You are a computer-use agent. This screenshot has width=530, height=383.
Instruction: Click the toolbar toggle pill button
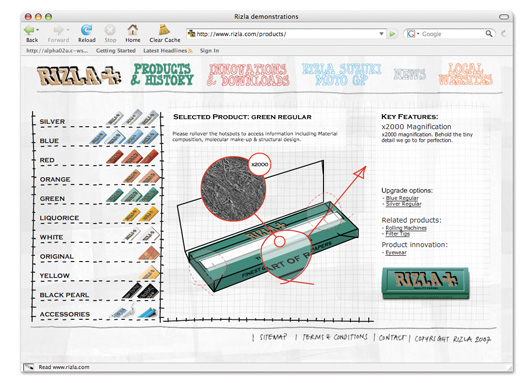click(504, 16)
